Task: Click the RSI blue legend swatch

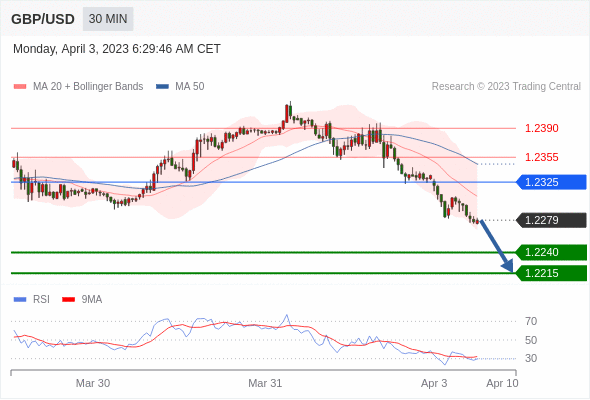Action: (20, 300)
